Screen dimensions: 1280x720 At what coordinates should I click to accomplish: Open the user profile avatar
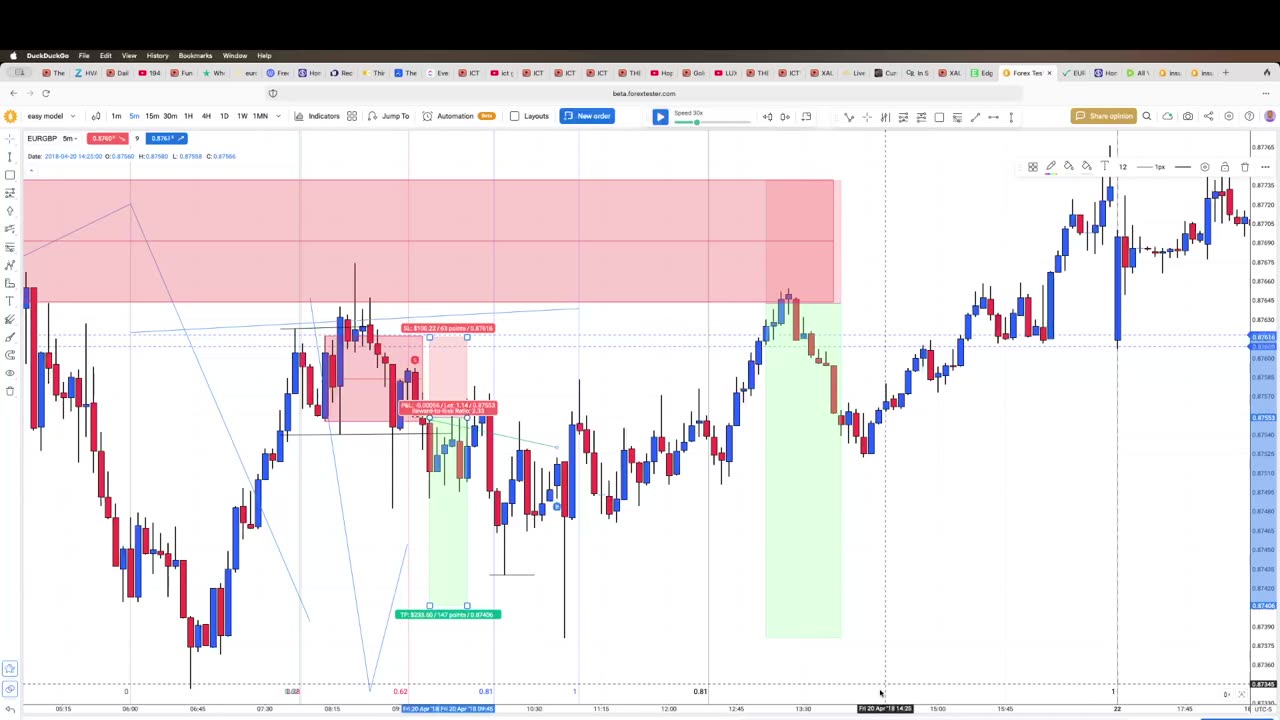point(1269,117)
